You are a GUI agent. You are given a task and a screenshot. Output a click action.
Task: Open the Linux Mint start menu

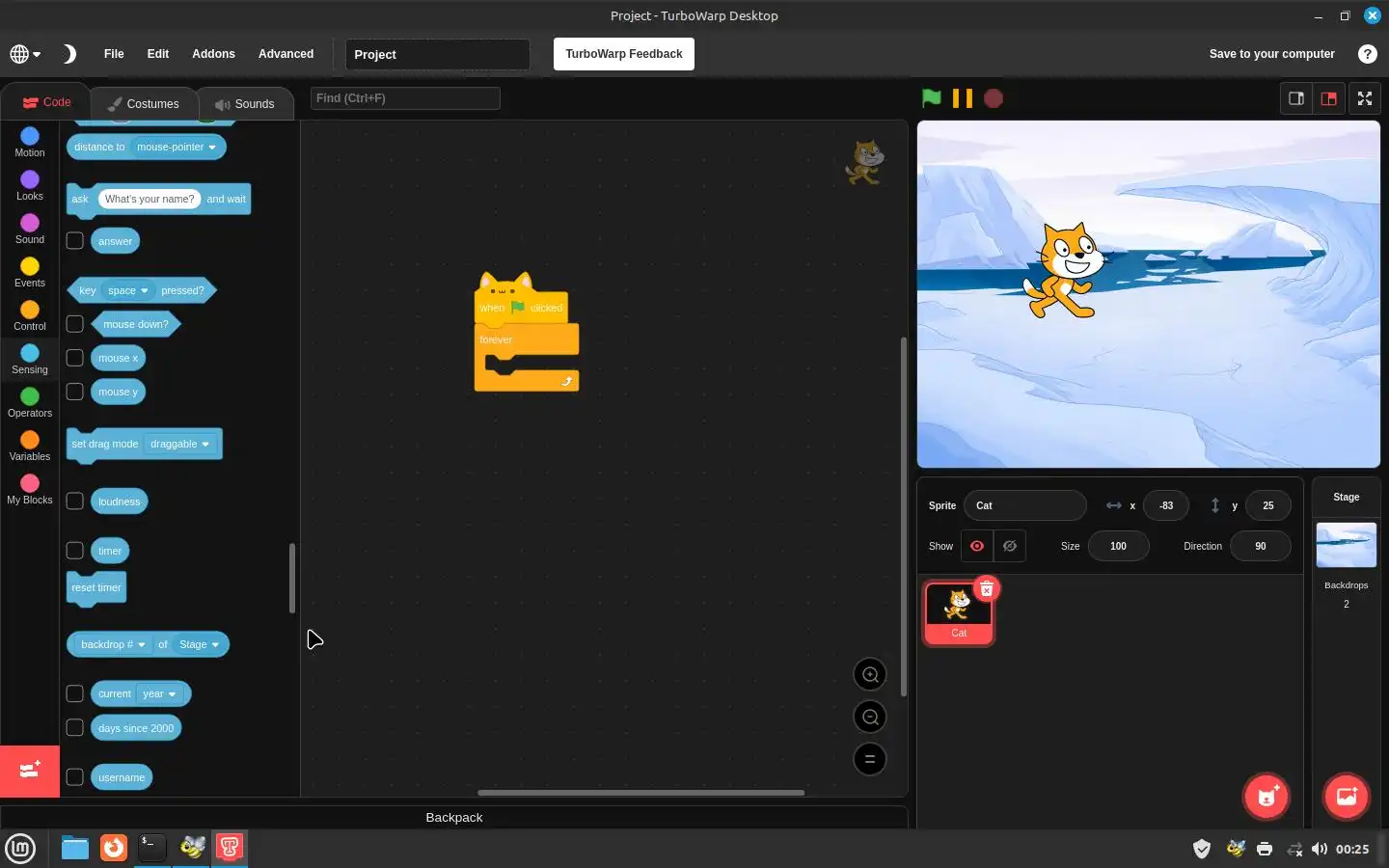pyautogui.click(x=20, y=848)
